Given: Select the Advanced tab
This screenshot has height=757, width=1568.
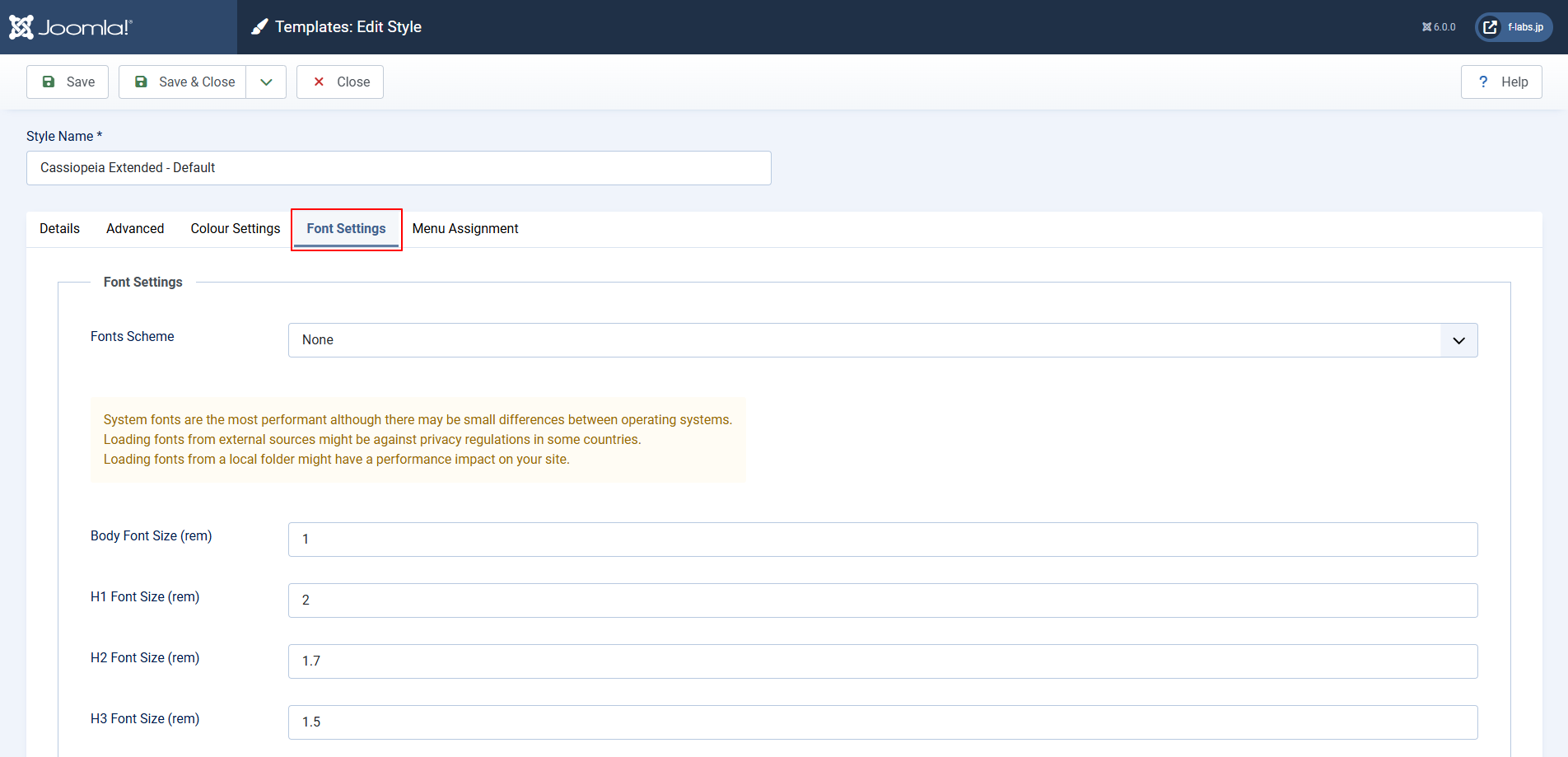Looking at the screenshot, I should coord(135,228).
